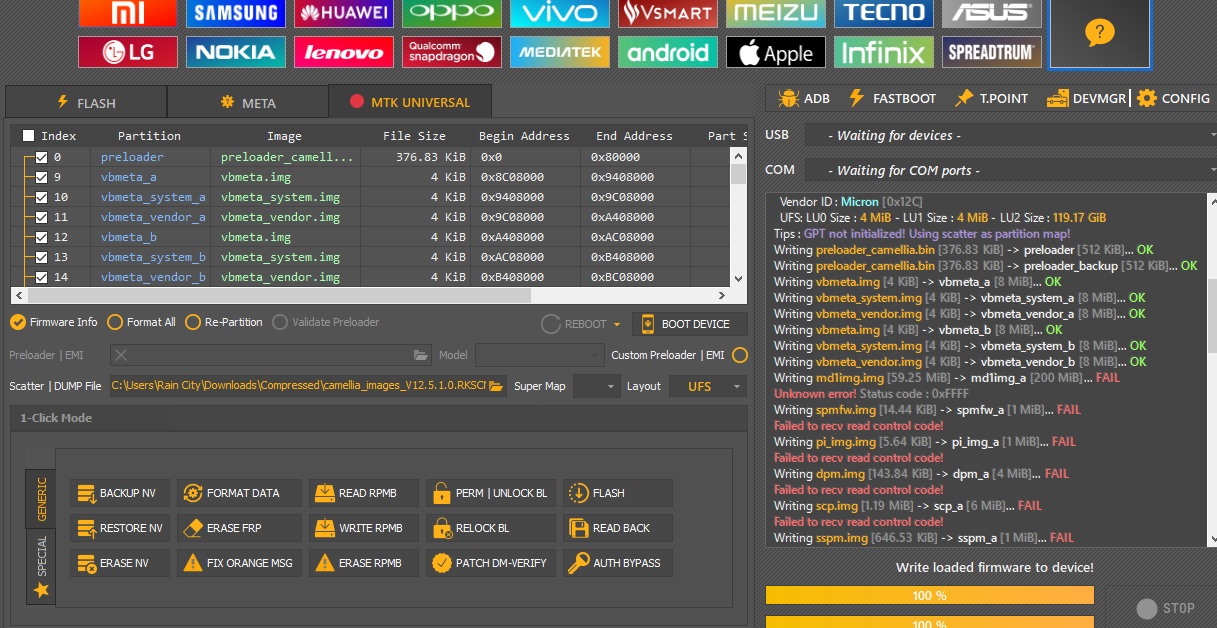This screenshot has width=1217, height=628.
Task: Open the FASTBOOT tab
Action: click(x=892, y=98)
